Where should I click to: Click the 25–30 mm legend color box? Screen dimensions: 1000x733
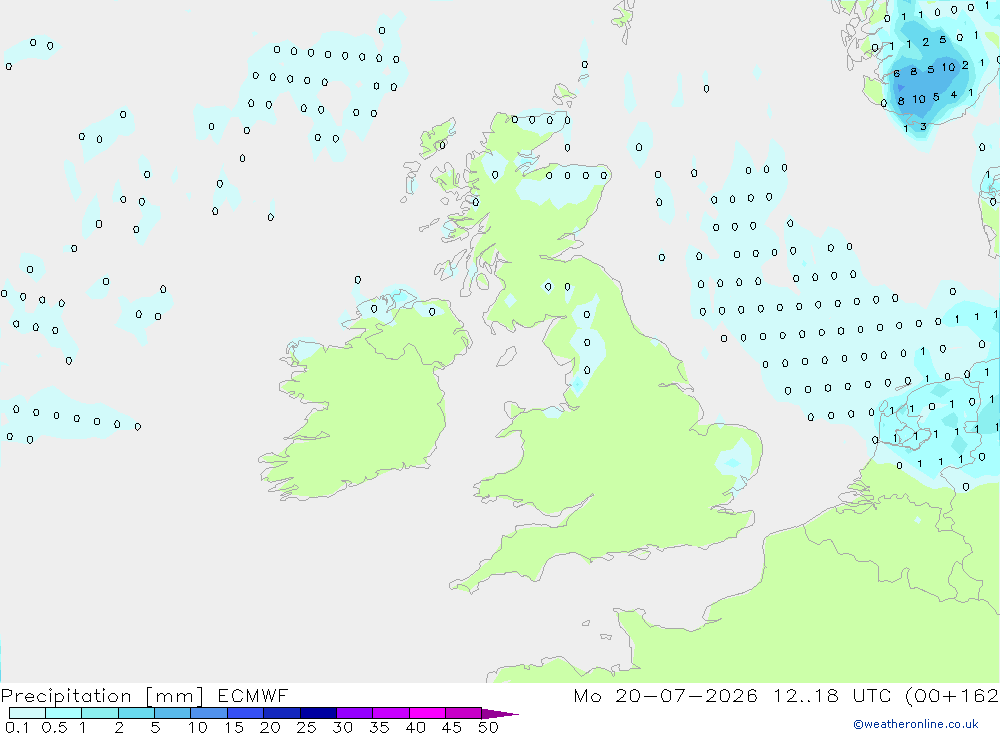tap(318, 713)
